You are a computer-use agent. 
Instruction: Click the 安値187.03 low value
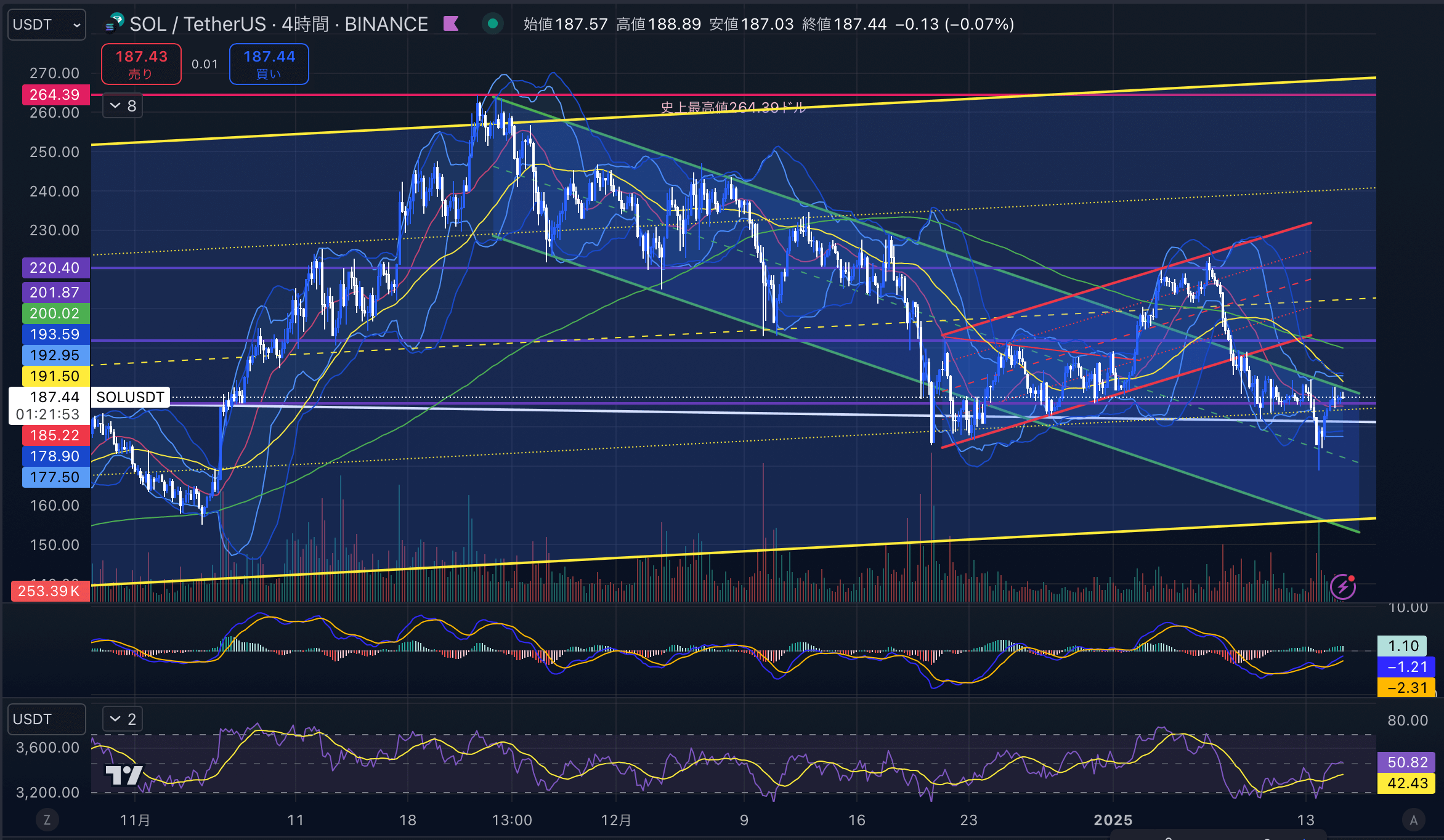point(752,24)
